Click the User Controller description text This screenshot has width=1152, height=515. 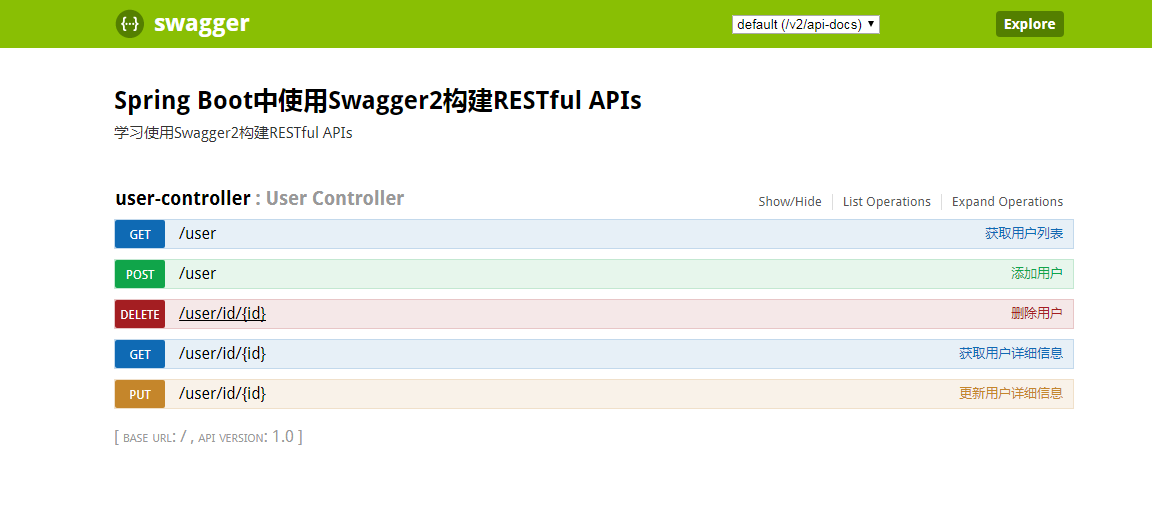point(334,198)
